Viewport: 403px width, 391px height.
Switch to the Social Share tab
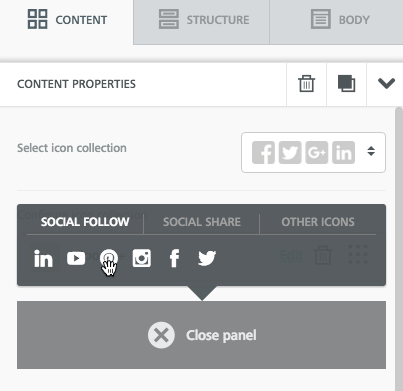[202, 222]
